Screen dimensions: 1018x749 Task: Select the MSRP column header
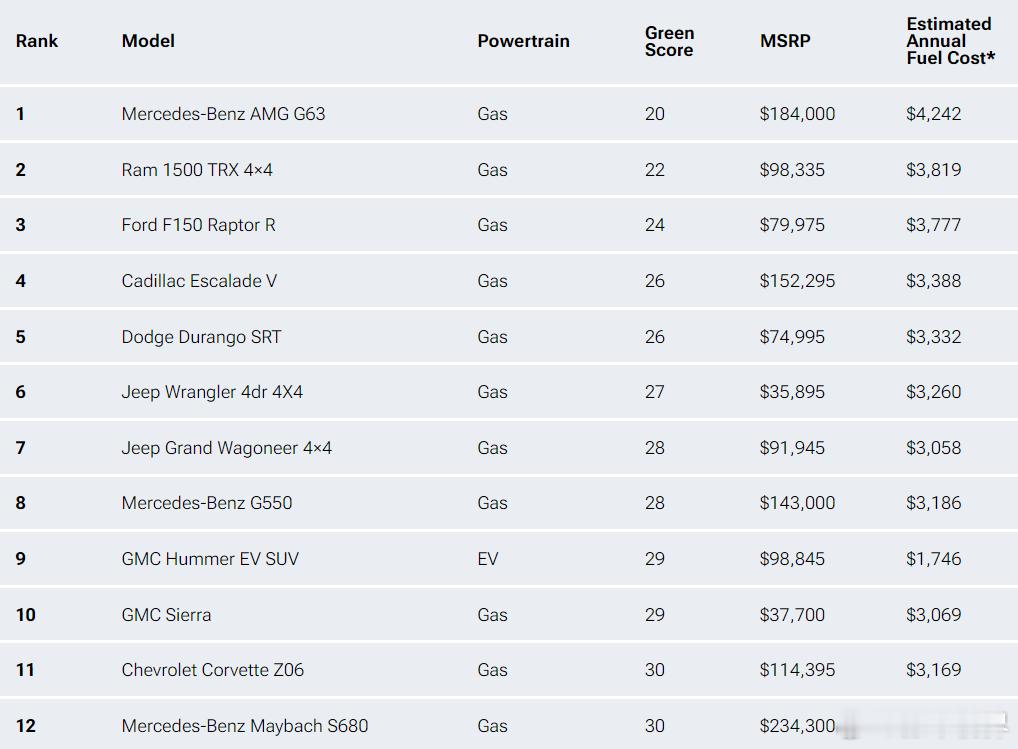pos(785,41)
